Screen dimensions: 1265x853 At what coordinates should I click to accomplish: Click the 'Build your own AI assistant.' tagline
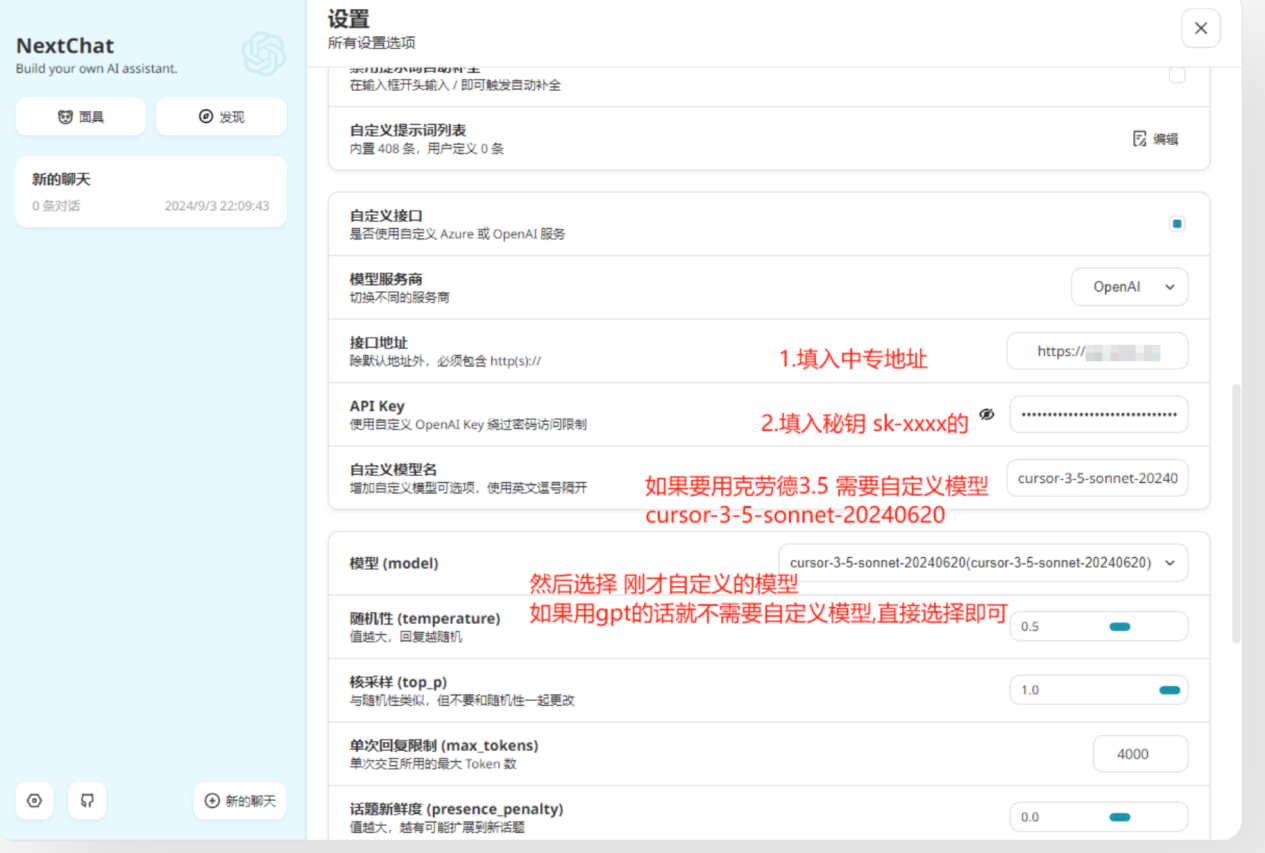(96, 69)
